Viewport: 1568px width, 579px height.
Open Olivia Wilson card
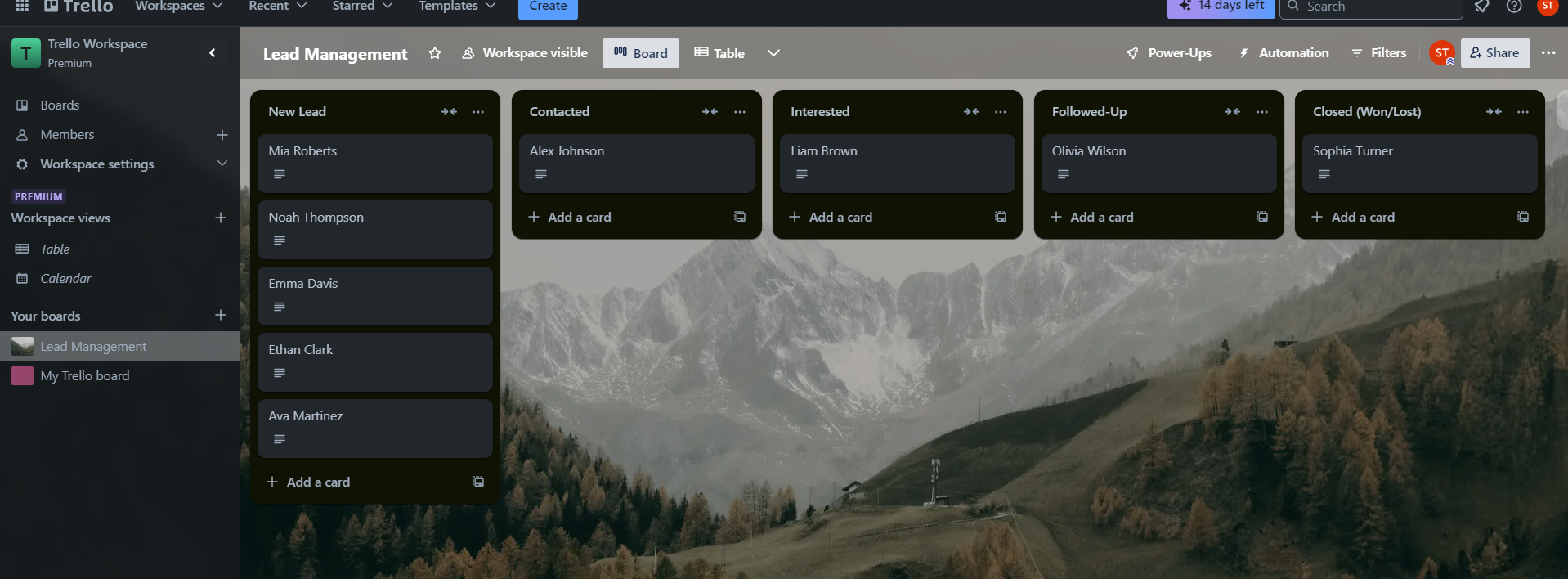tap(1158, 164)
